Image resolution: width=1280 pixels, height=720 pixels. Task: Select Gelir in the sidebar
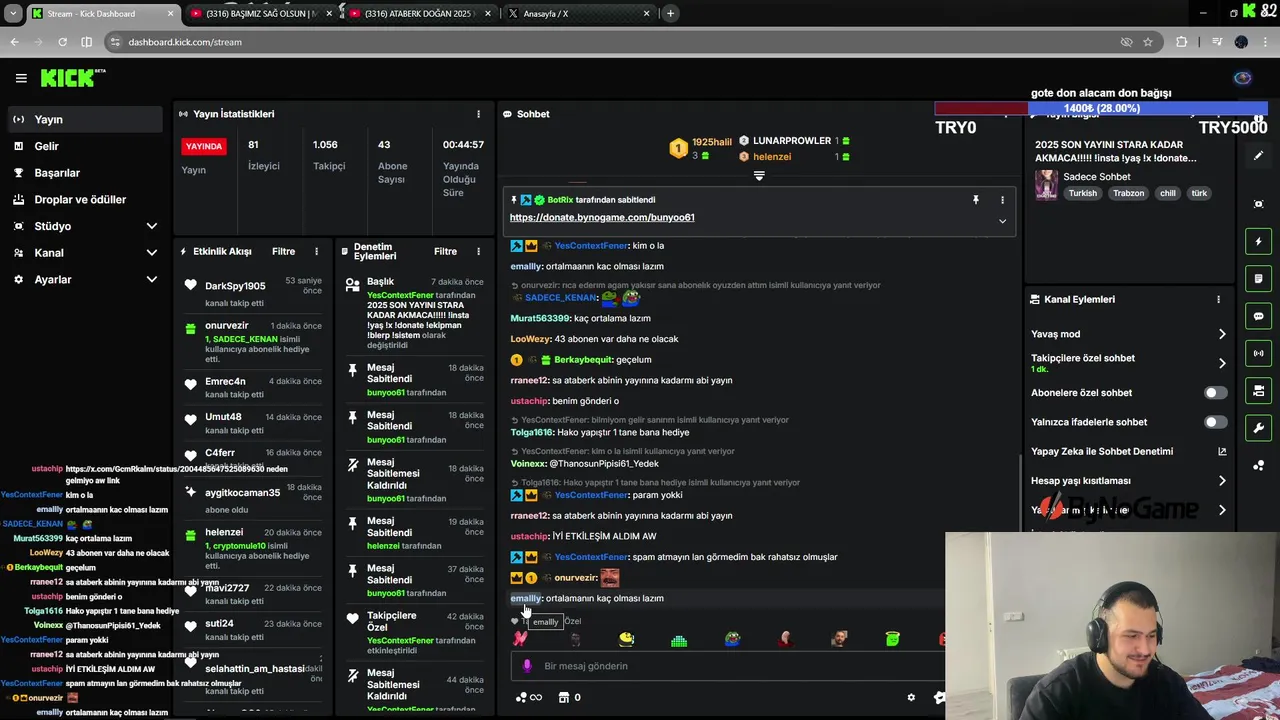(83, 146)
